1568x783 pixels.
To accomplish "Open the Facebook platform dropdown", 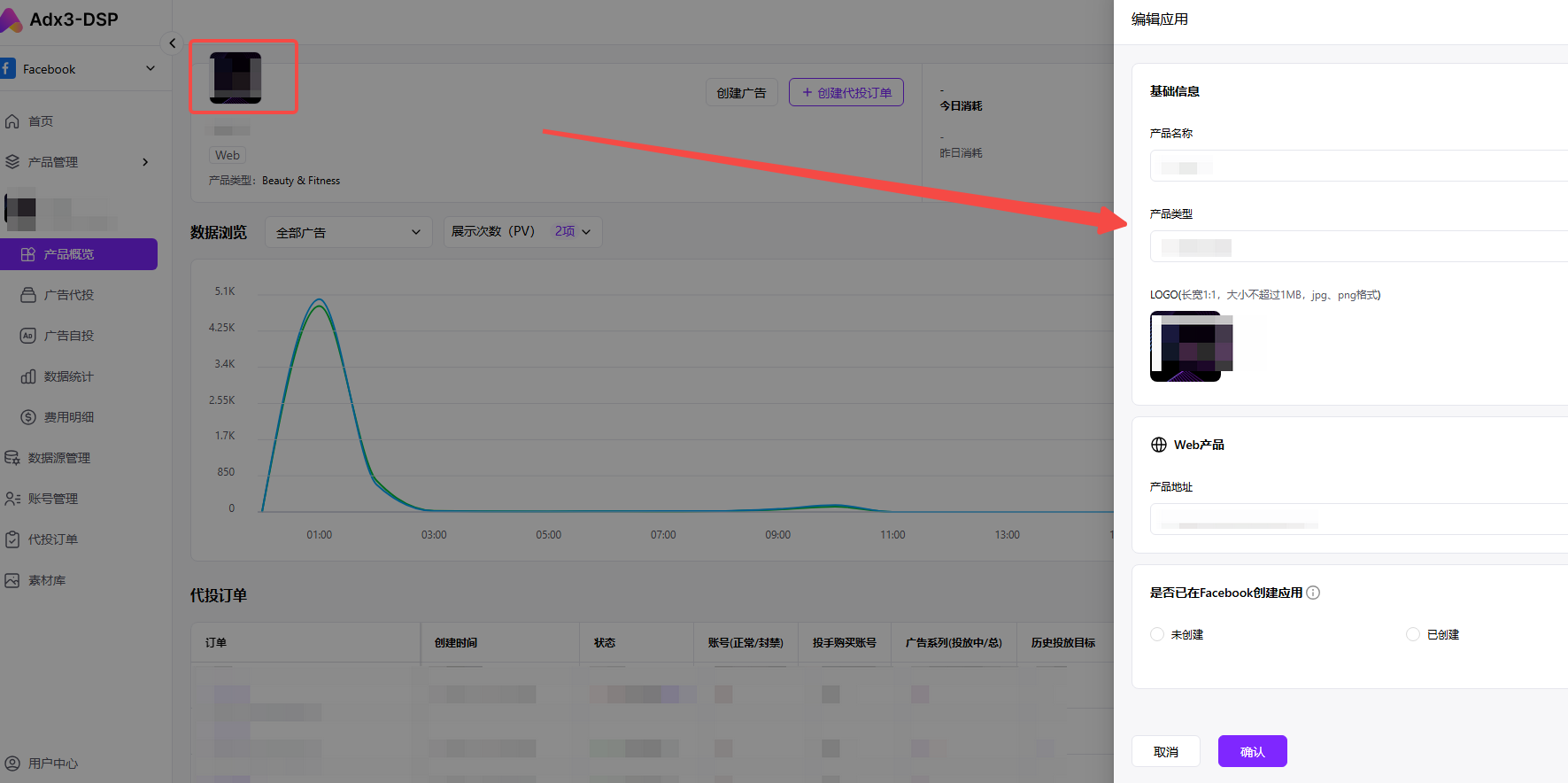I will click(x=80, y=69).
